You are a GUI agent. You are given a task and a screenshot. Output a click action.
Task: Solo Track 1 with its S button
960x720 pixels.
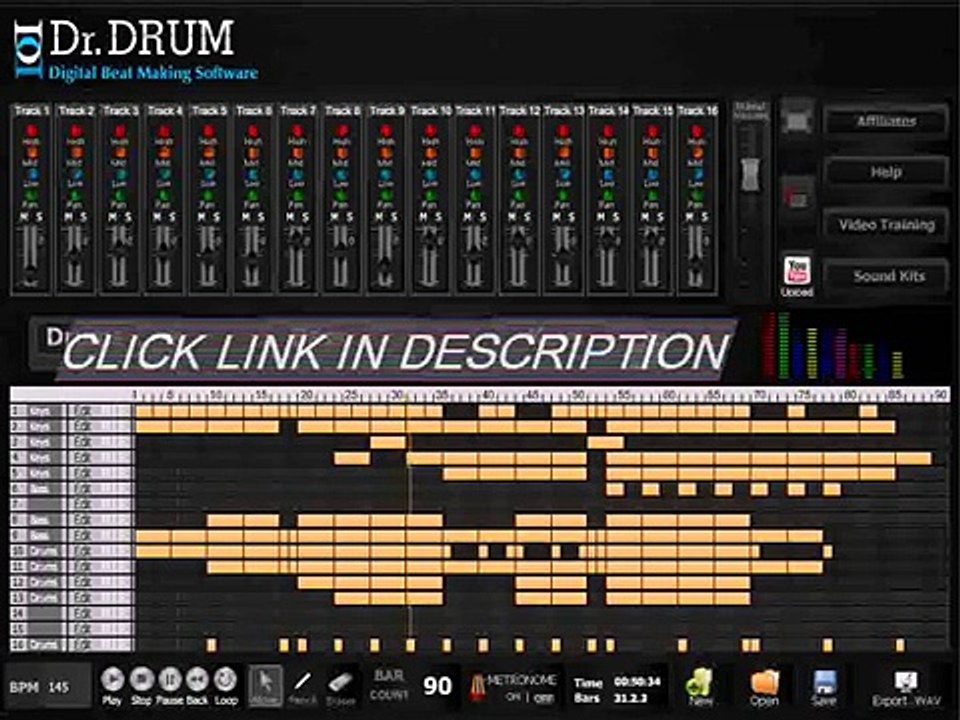coord(39,217)
